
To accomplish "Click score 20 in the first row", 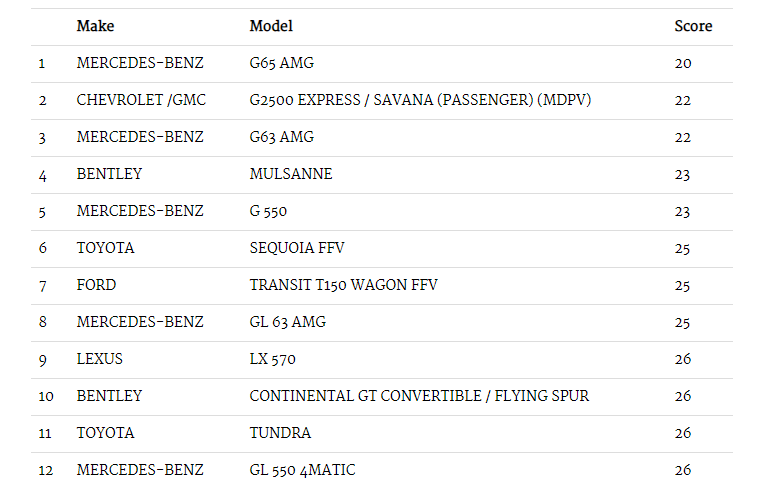I will pyautogui.click(x=683, y=63).
